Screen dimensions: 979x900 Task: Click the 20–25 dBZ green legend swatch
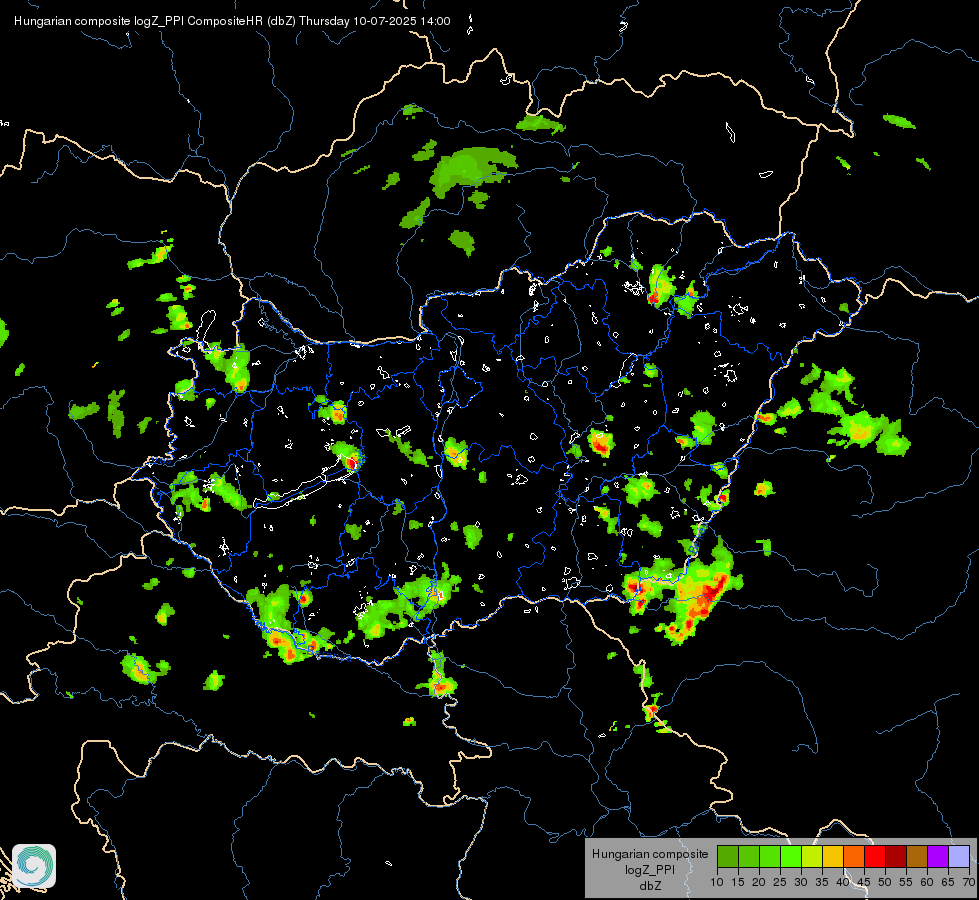(x=770, y=856)
